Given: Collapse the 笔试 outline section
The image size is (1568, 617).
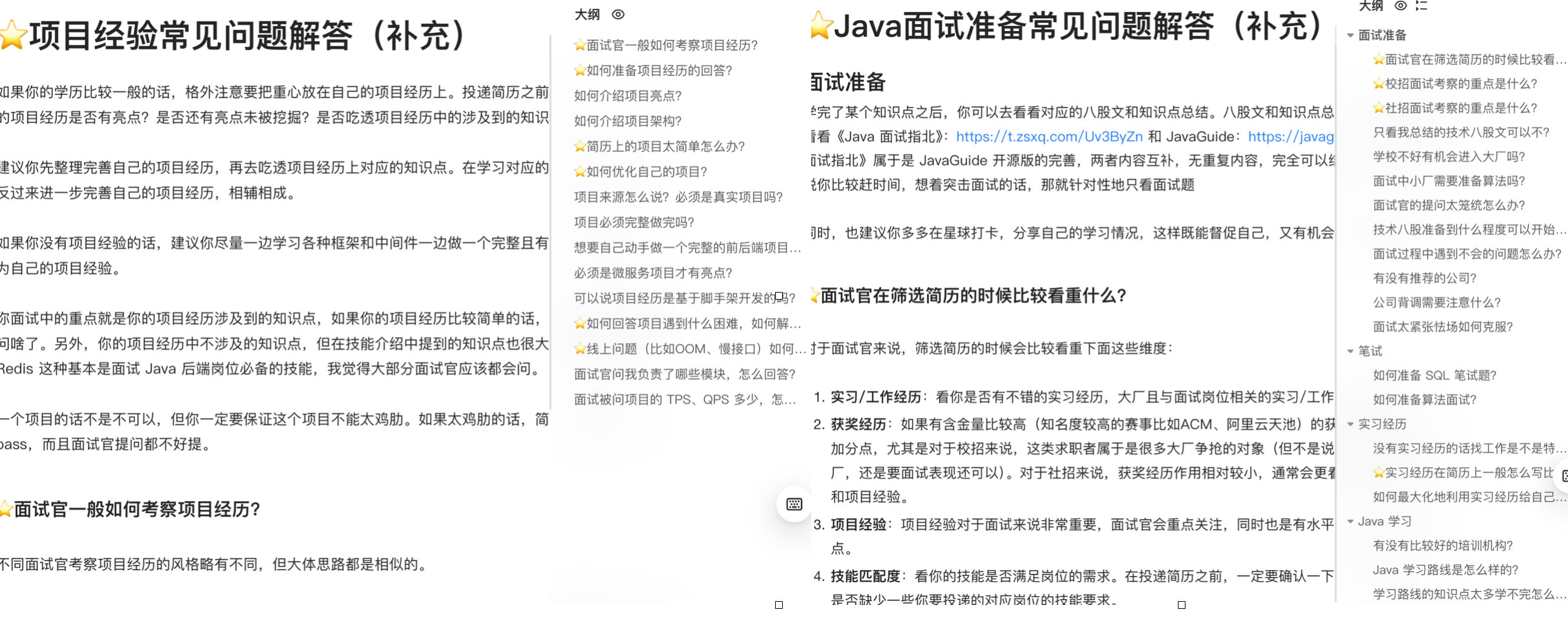Looking at the screenshot, I should (1350, 351).
